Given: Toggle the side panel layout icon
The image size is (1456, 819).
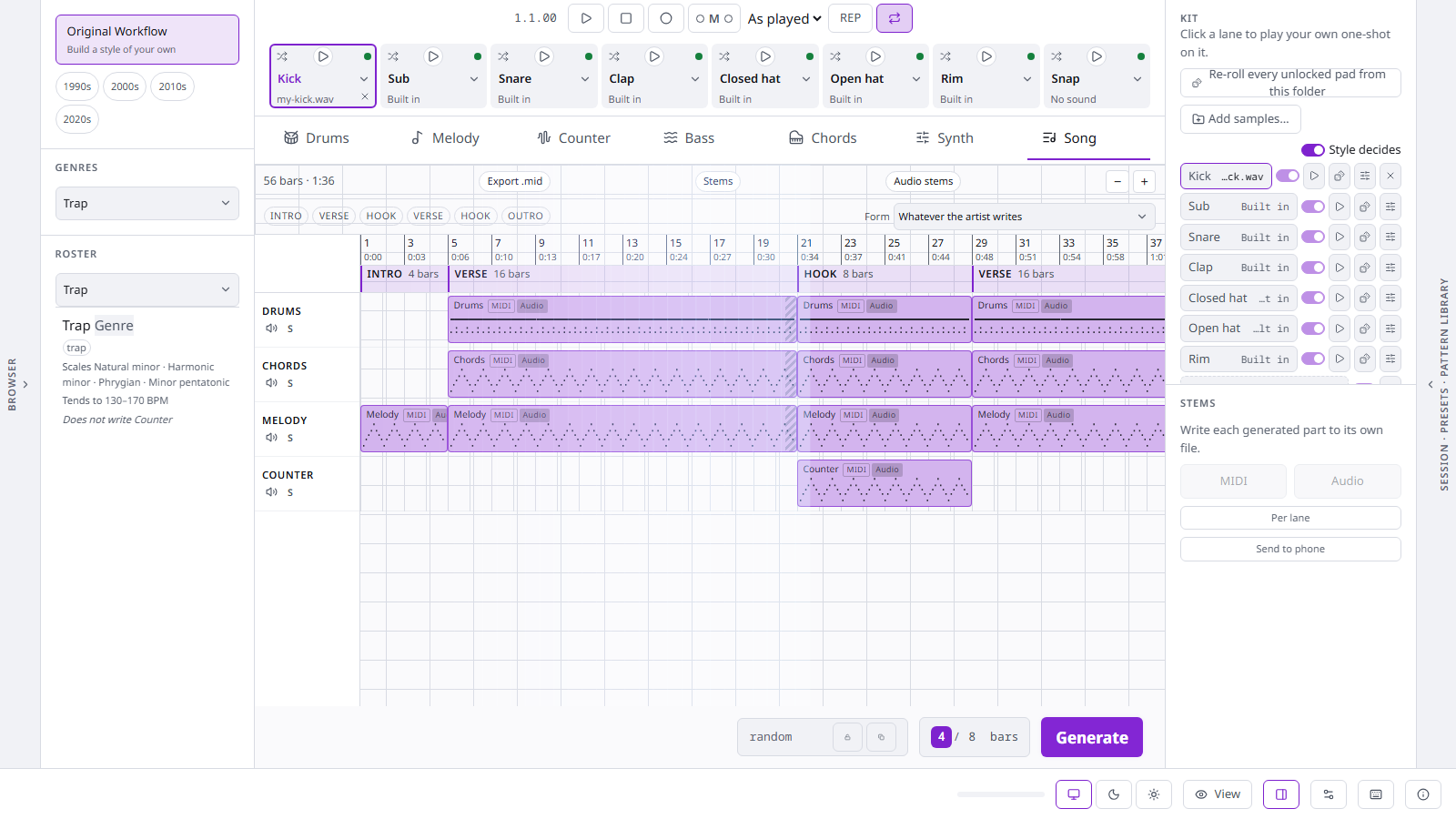Looking at the screenshot, I should click(x=1281, y=794).
